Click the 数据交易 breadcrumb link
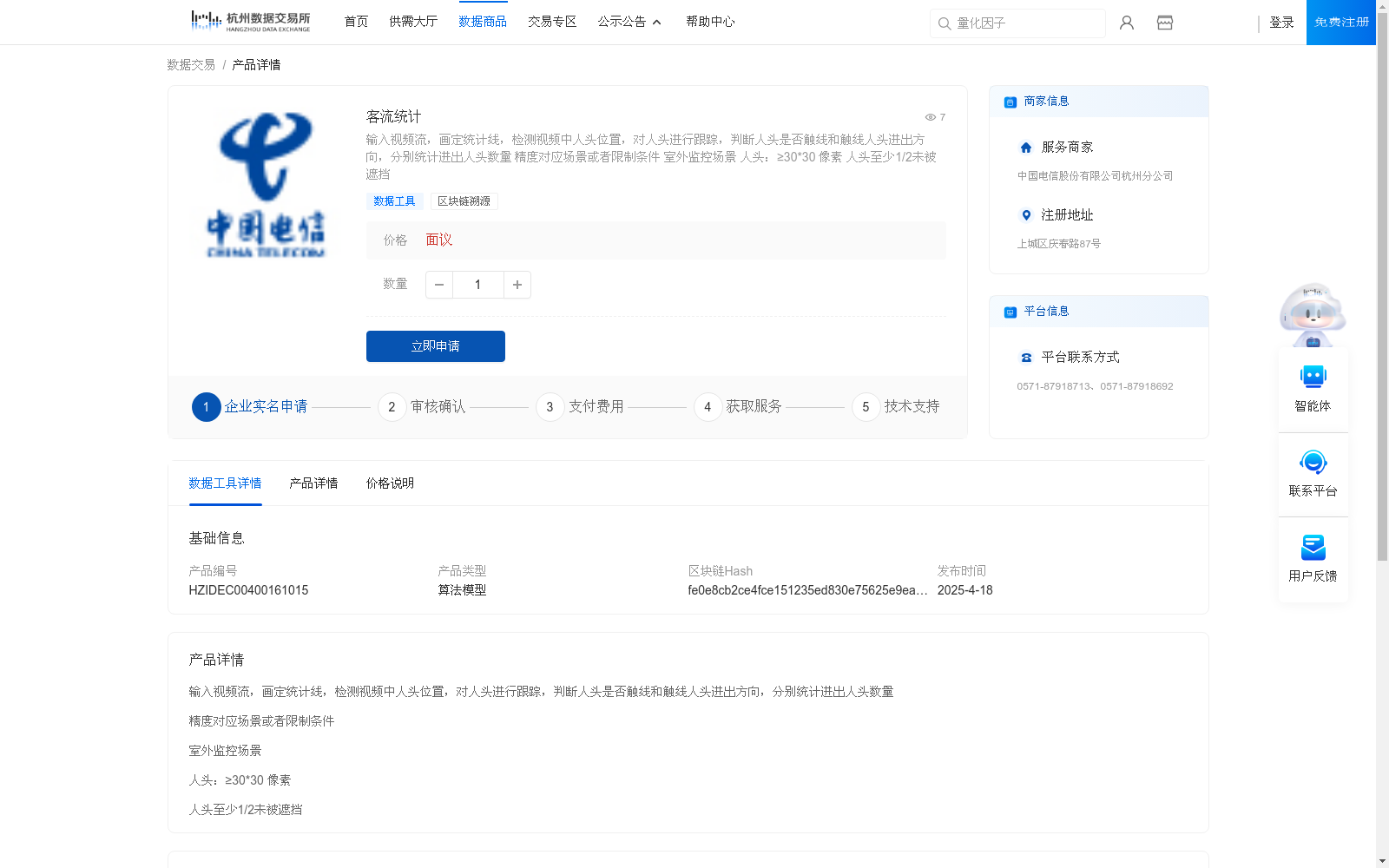Image resolution: width=1389 pixels, height=868 pixels. coord(191,65)
